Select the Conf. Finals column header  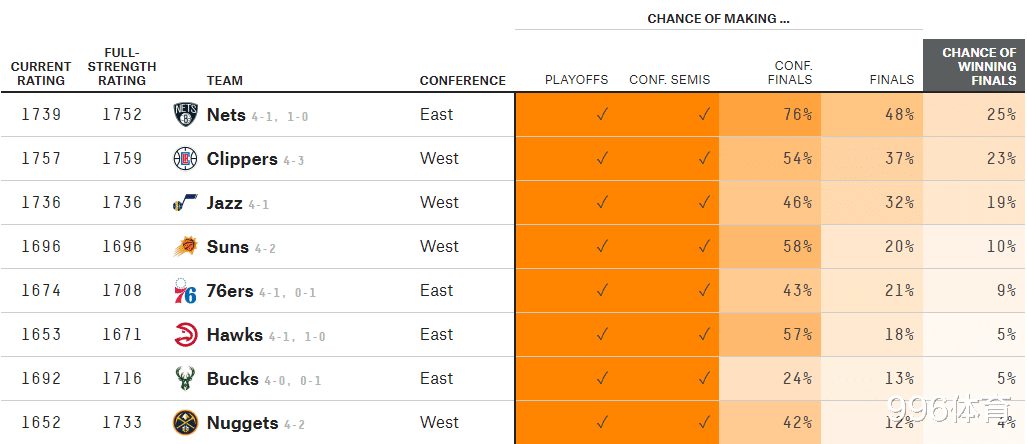(792, 74)
